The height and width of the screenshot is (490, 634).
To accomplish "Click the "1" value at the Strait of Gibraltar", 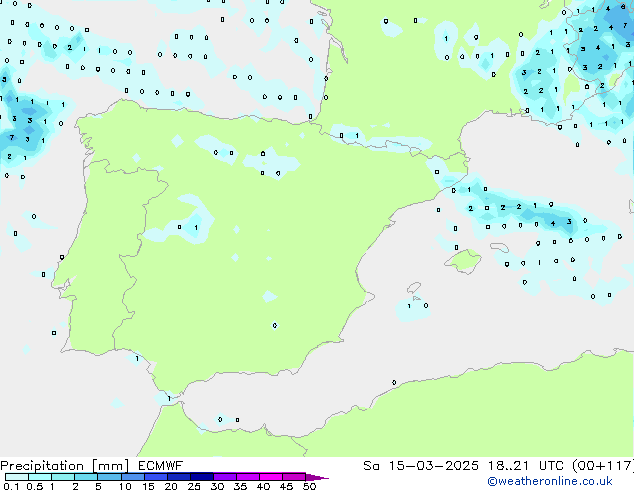I will [x=169, y=399].
